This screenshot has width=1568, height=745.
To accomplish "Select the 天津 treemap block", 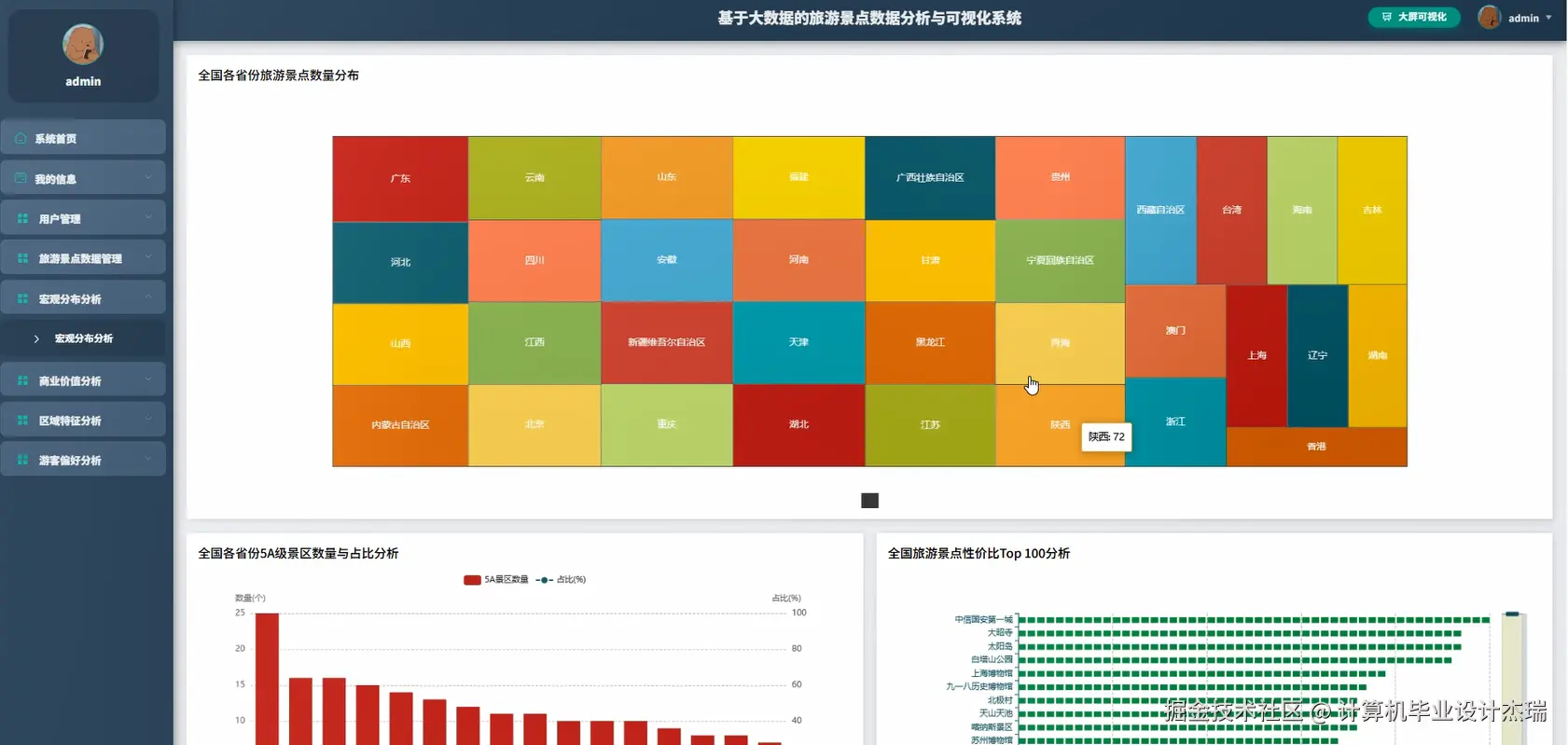I will (x=798, y=342).
